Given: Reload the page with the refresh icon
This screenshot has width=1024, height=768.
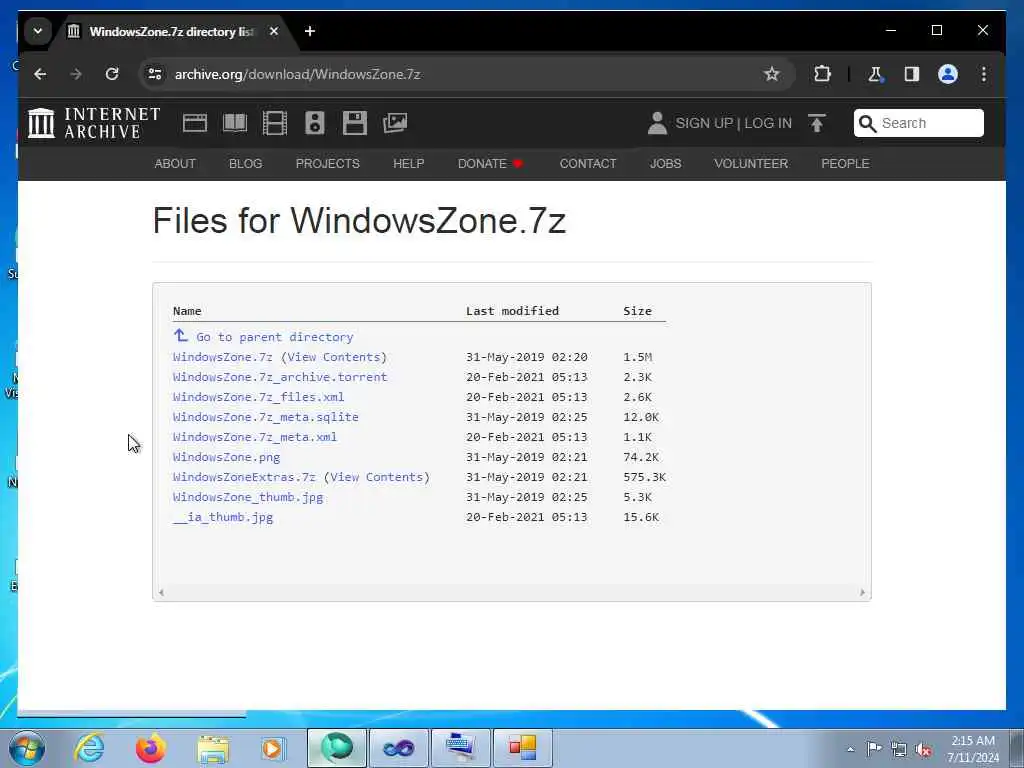Looking at the screenshot, I should point(112,74).
